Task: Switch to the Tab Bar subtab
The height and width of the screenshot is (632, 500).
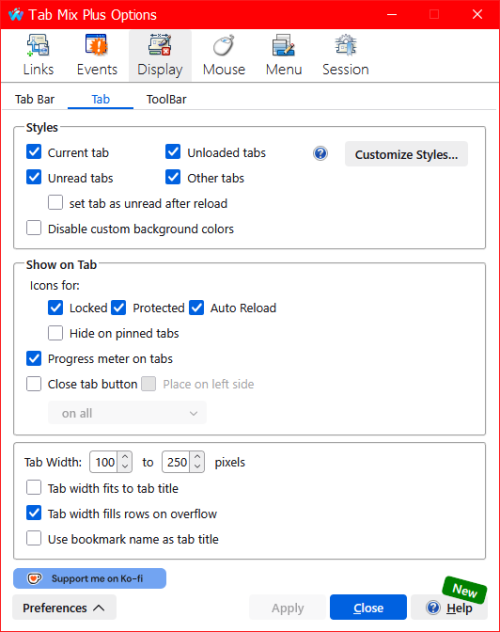Action: pyautogui.click(x=35, y=100)
